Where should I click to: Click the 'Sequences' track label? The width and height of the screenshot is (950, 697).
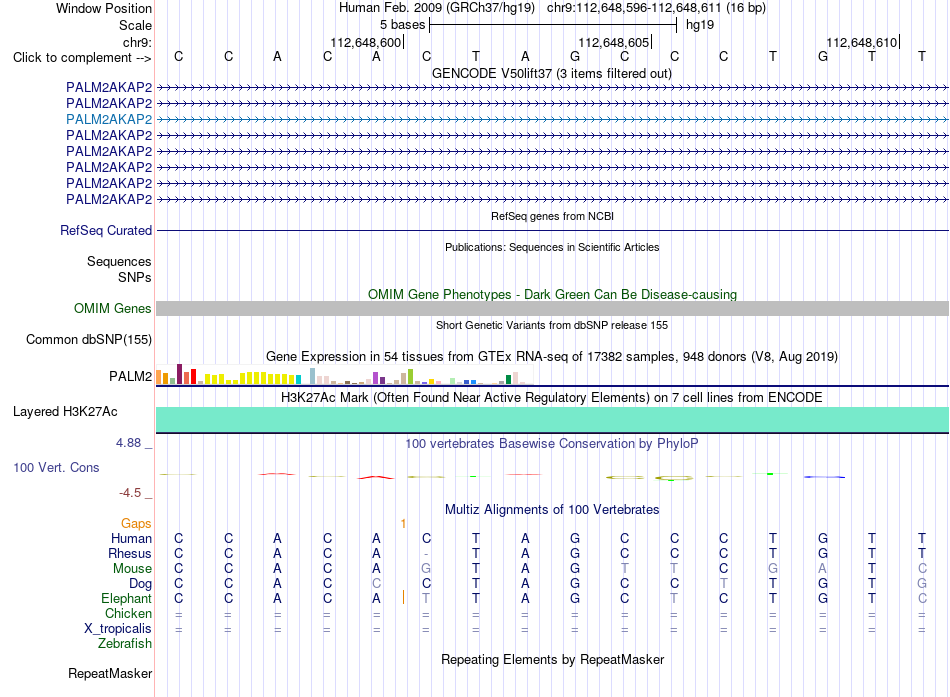tap(119, 261)
